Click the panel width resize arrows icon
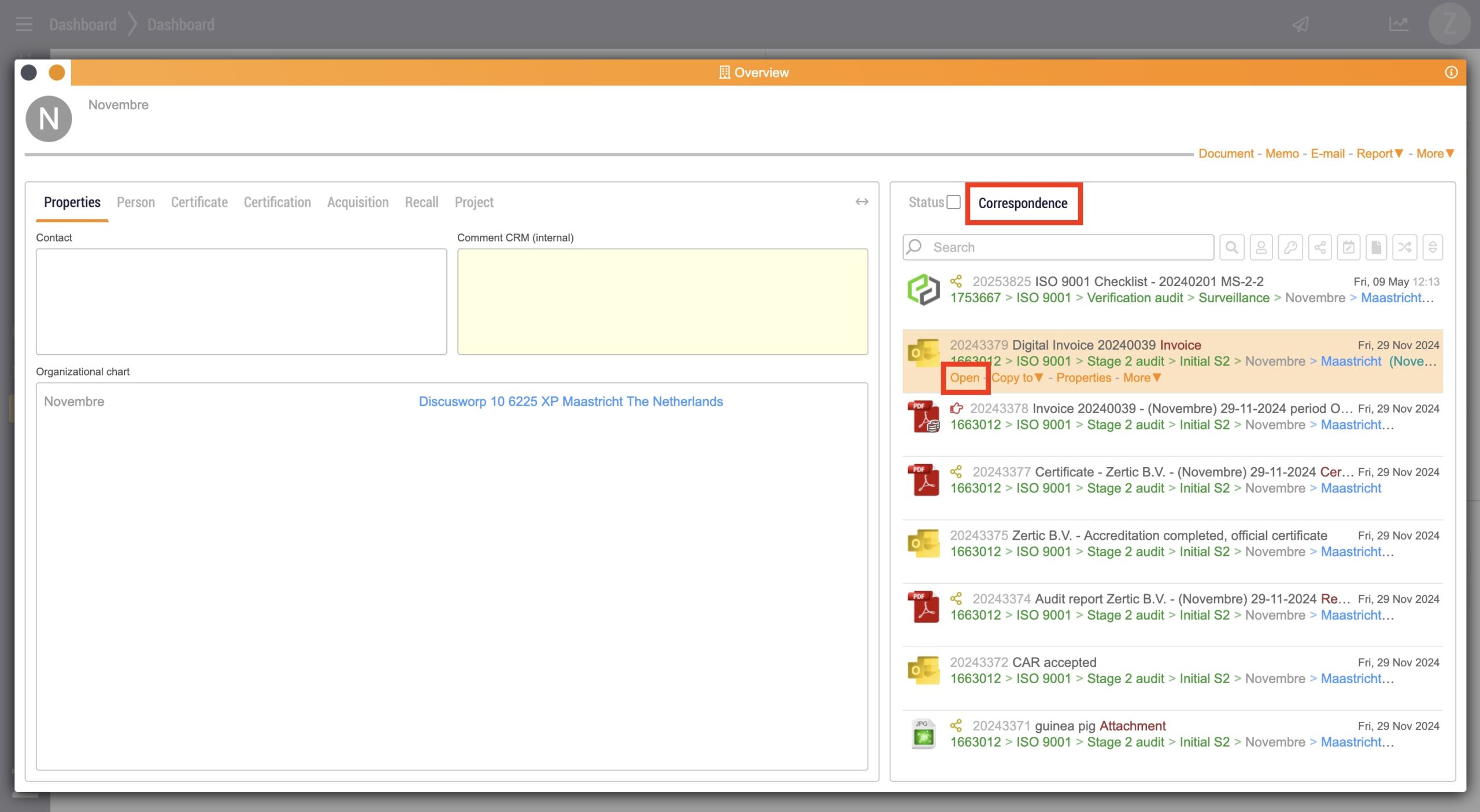This screenshot has width=1480, height=812. pyautogui.click(x=861, y=202)
